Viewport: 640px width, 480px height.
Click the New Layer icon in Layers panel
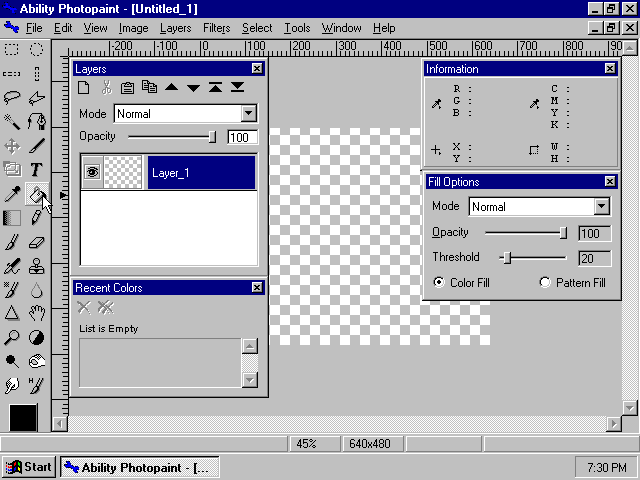[84, 87]
